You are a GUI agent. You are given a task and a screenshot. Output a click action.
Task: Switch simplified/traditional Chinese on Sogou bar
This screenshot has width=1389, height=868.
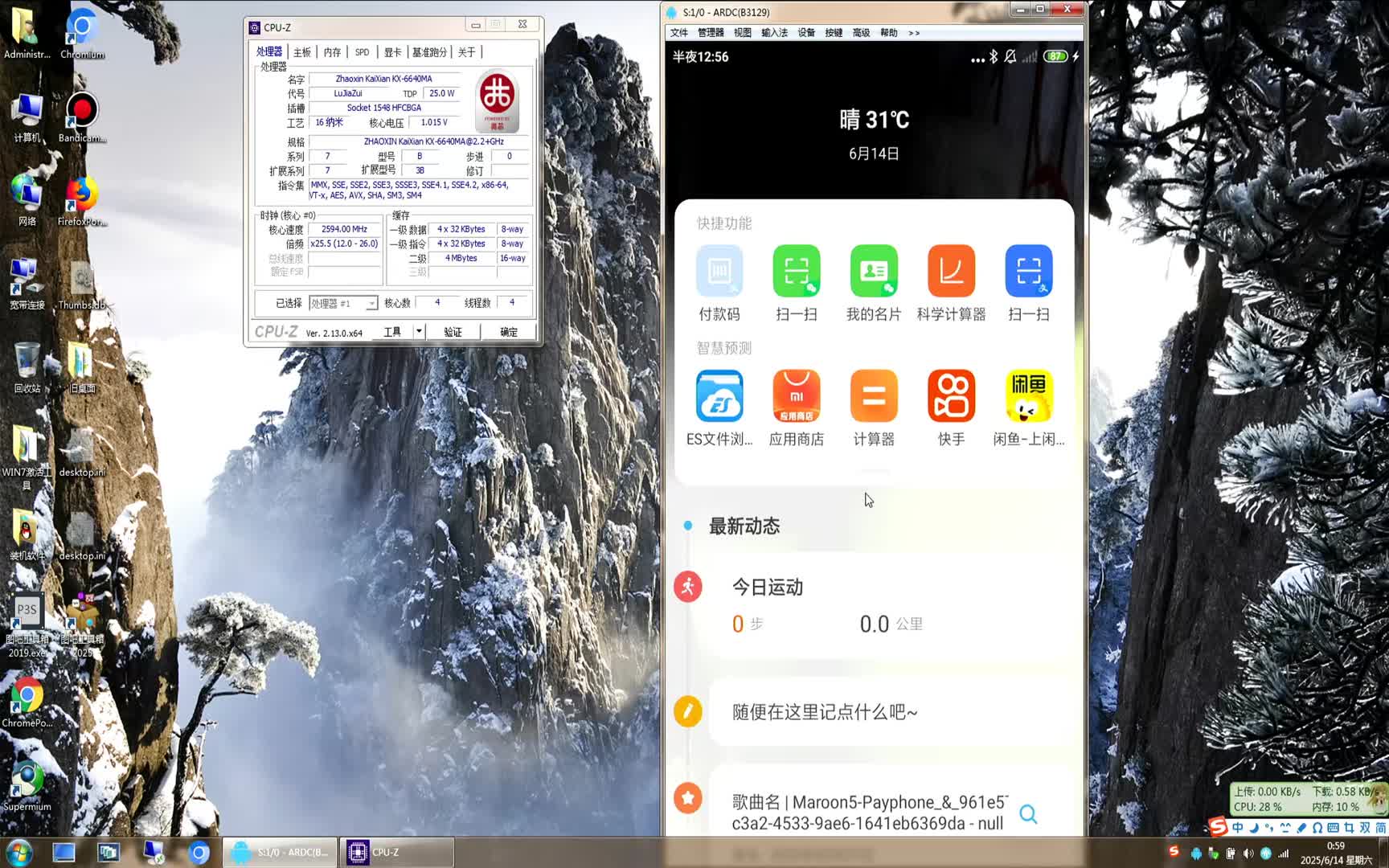click(1379, 828)
